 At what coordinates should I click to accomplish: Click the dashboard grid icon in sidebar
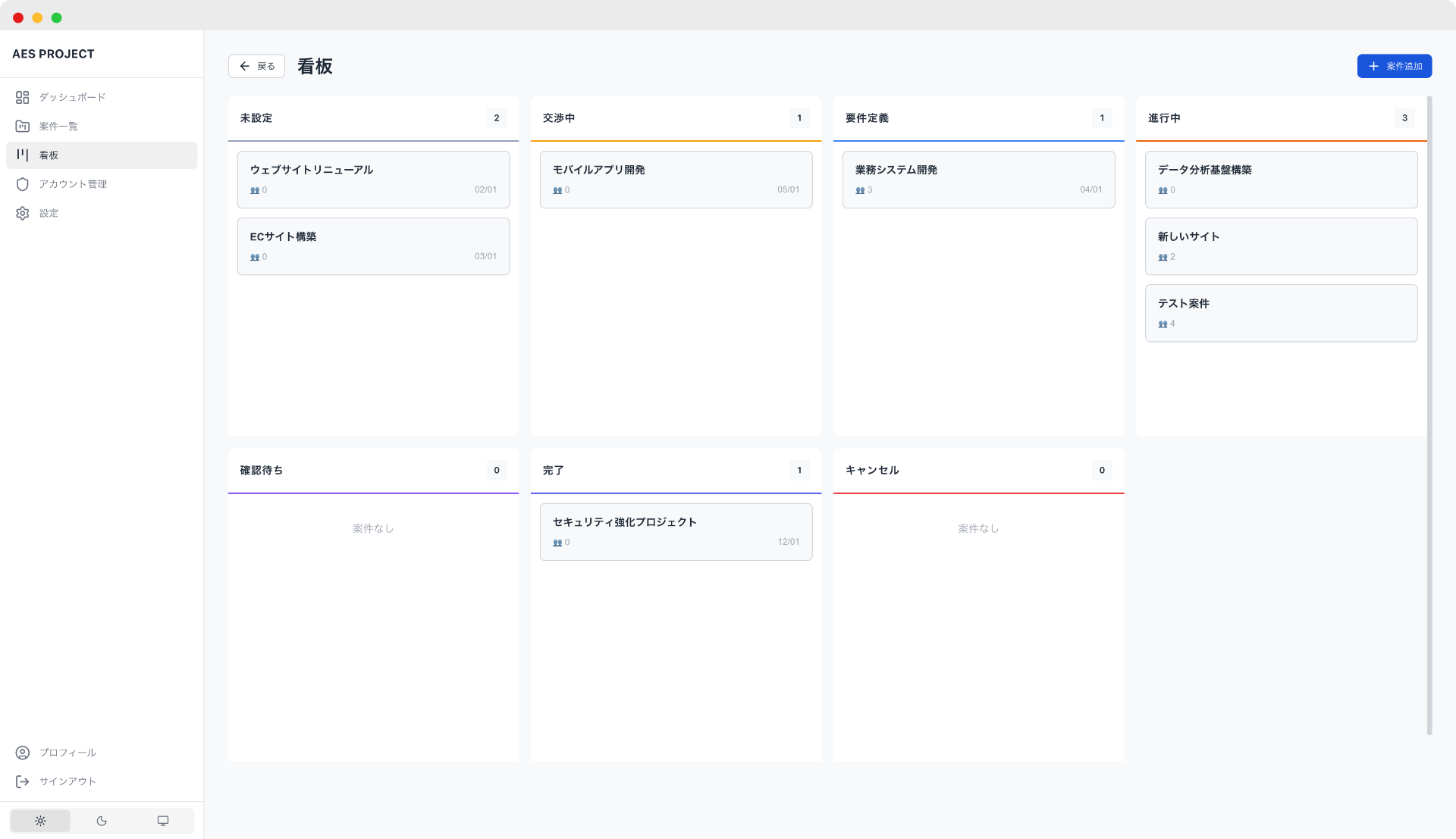click(23, 97)
